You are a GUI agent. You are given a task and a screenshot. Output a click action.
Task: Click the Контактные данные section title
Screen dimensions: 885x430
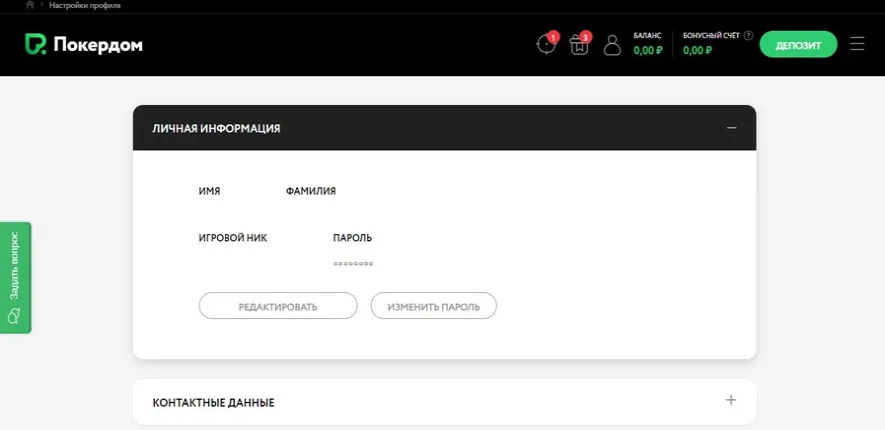[x=213, y=402]
